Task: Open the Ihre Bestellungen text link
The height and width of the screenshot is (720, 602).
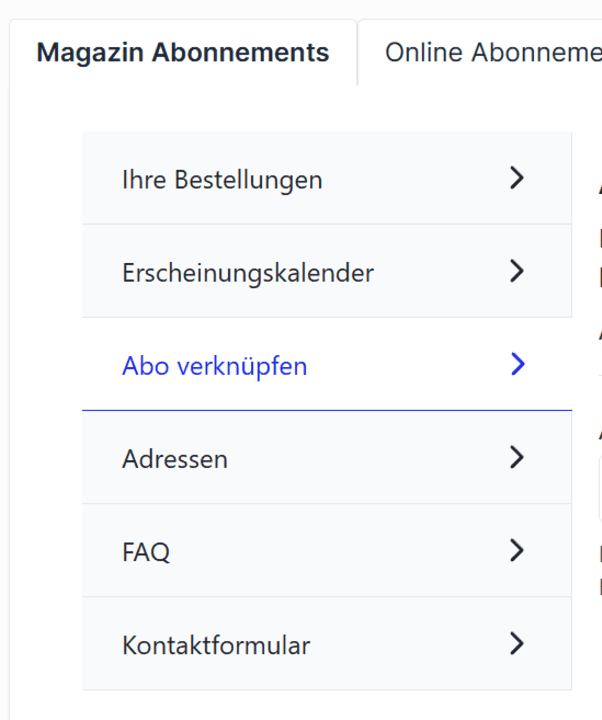Action: click(x=222, y=180)
